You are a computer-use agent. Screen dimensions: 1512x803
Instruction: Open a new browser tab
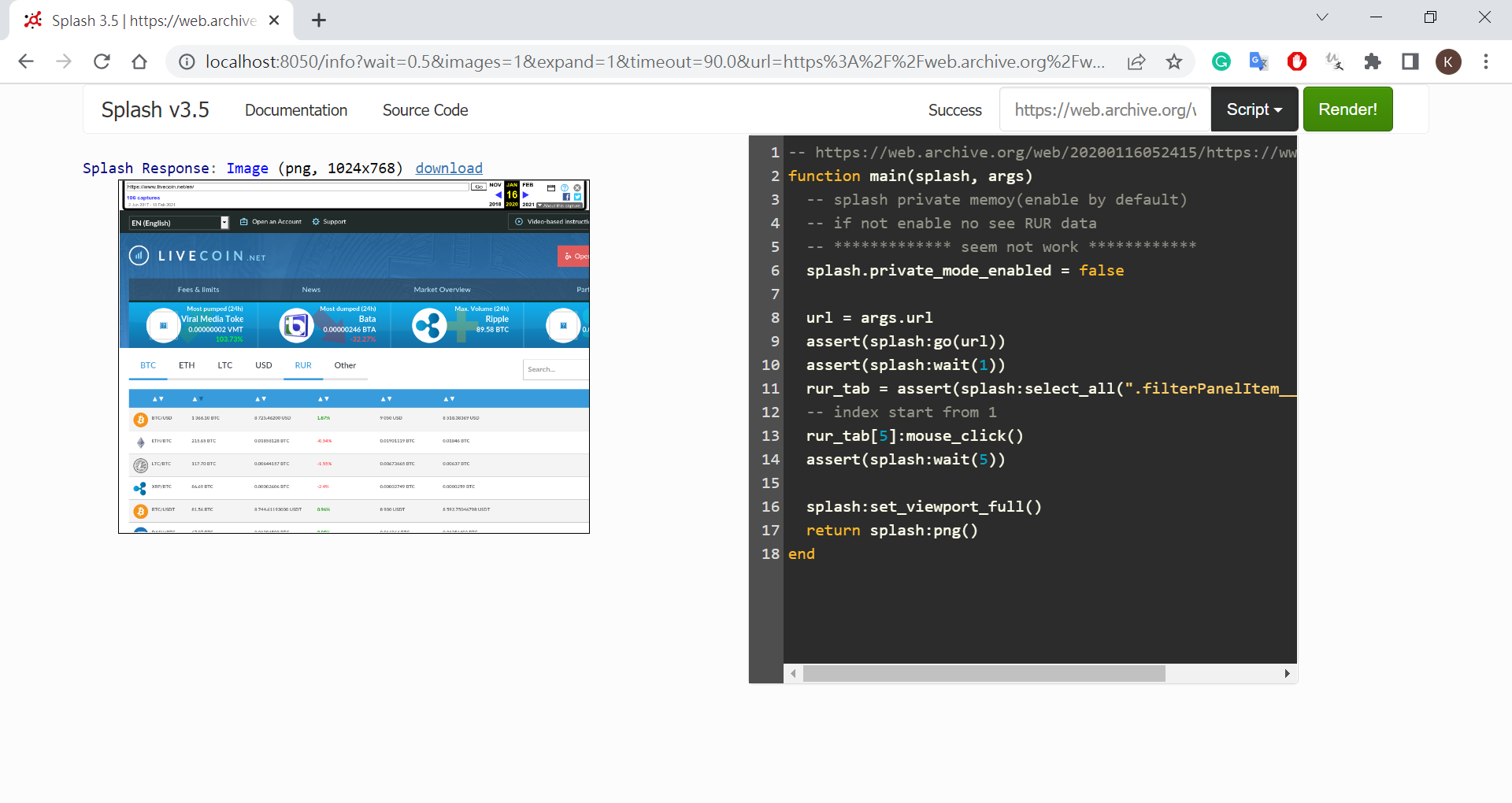pos(319,20)
